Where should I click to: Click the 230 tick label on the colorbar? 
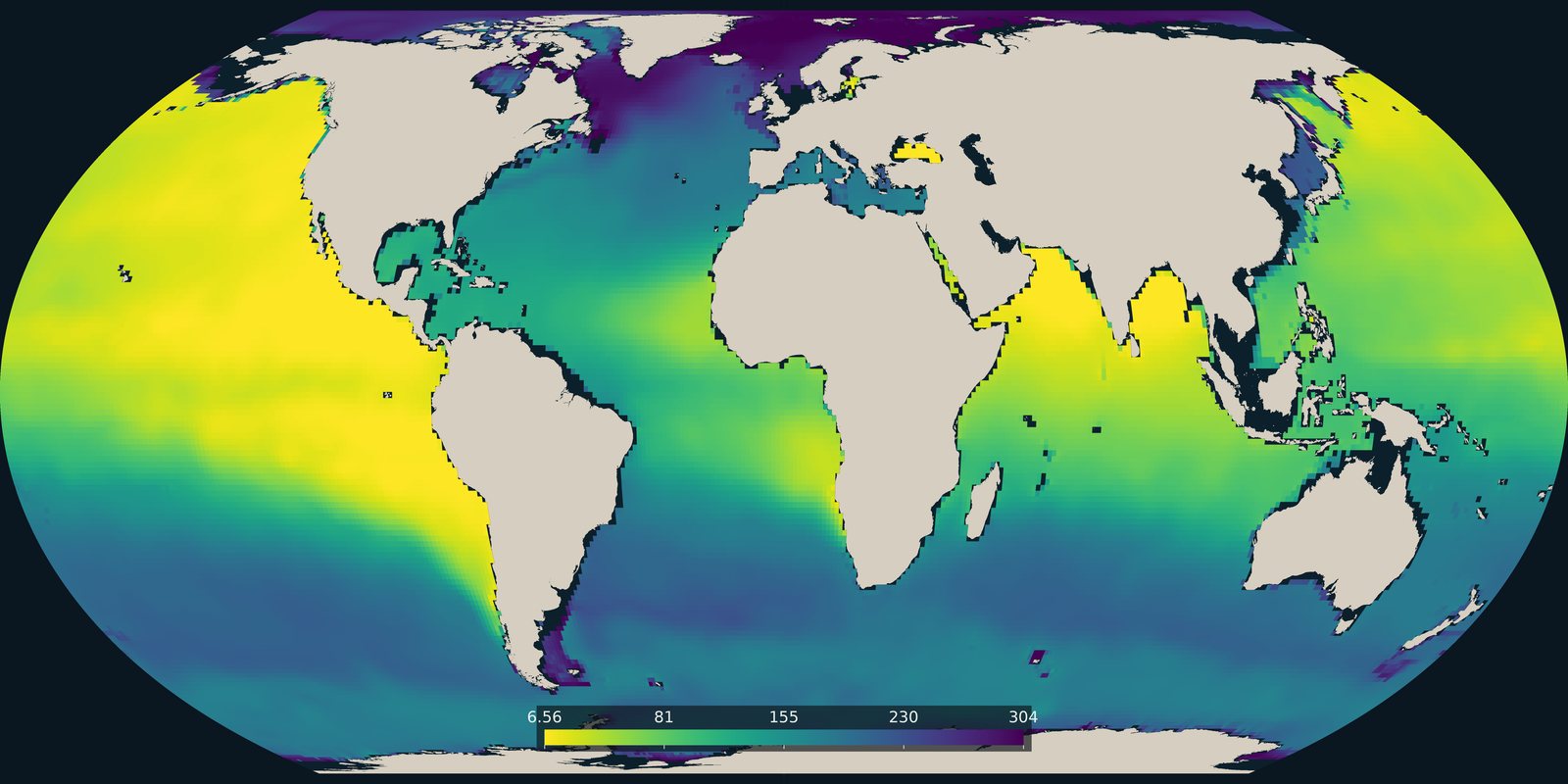[x=904, y=717]
